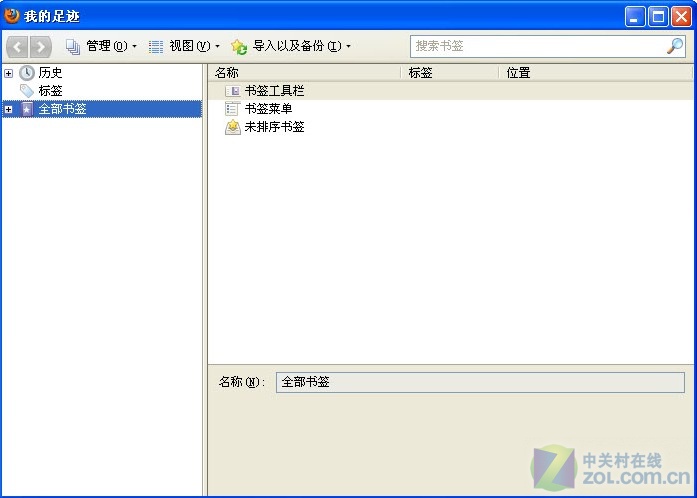This screenshot has height=498, width=697.
Task: Sort by the 标签 column header
Action: point(450,72)
